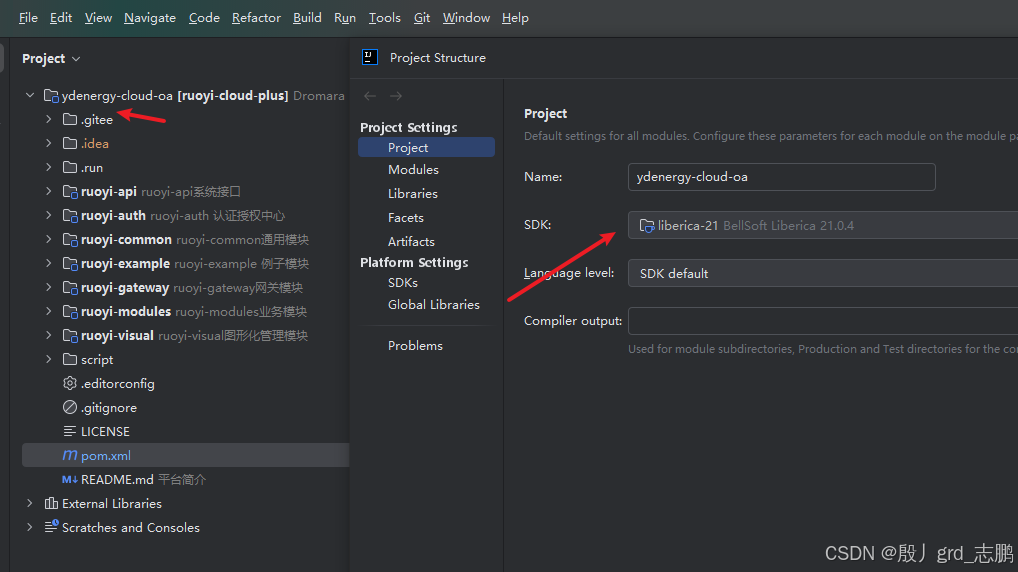Select ruoyi-auth module row
The width and height of the screenshot is (1018, 572).
point(186,216)
